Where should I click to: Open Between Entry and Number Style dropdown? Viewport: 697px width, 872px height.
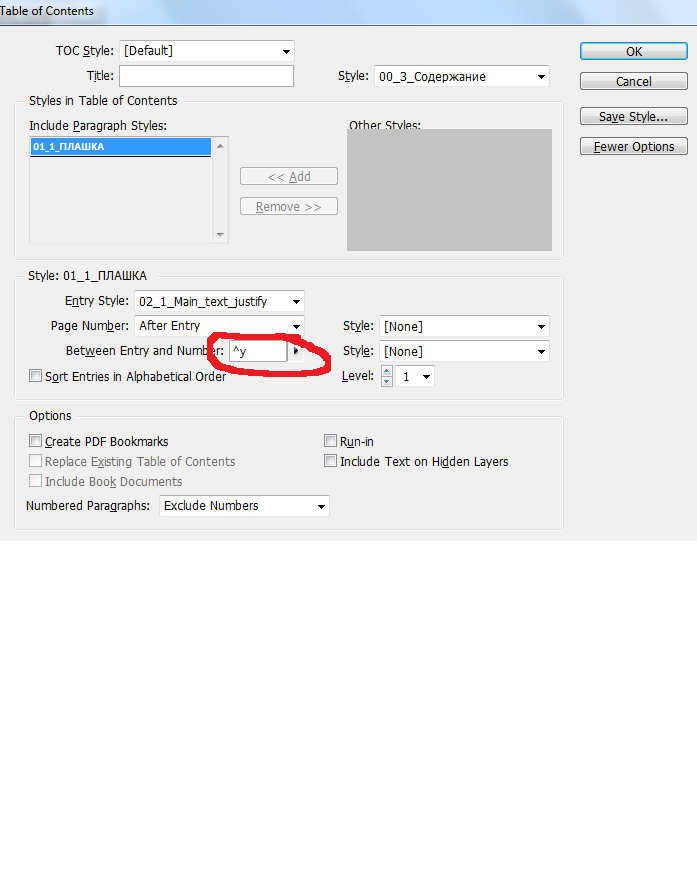[x=464, y=351]
